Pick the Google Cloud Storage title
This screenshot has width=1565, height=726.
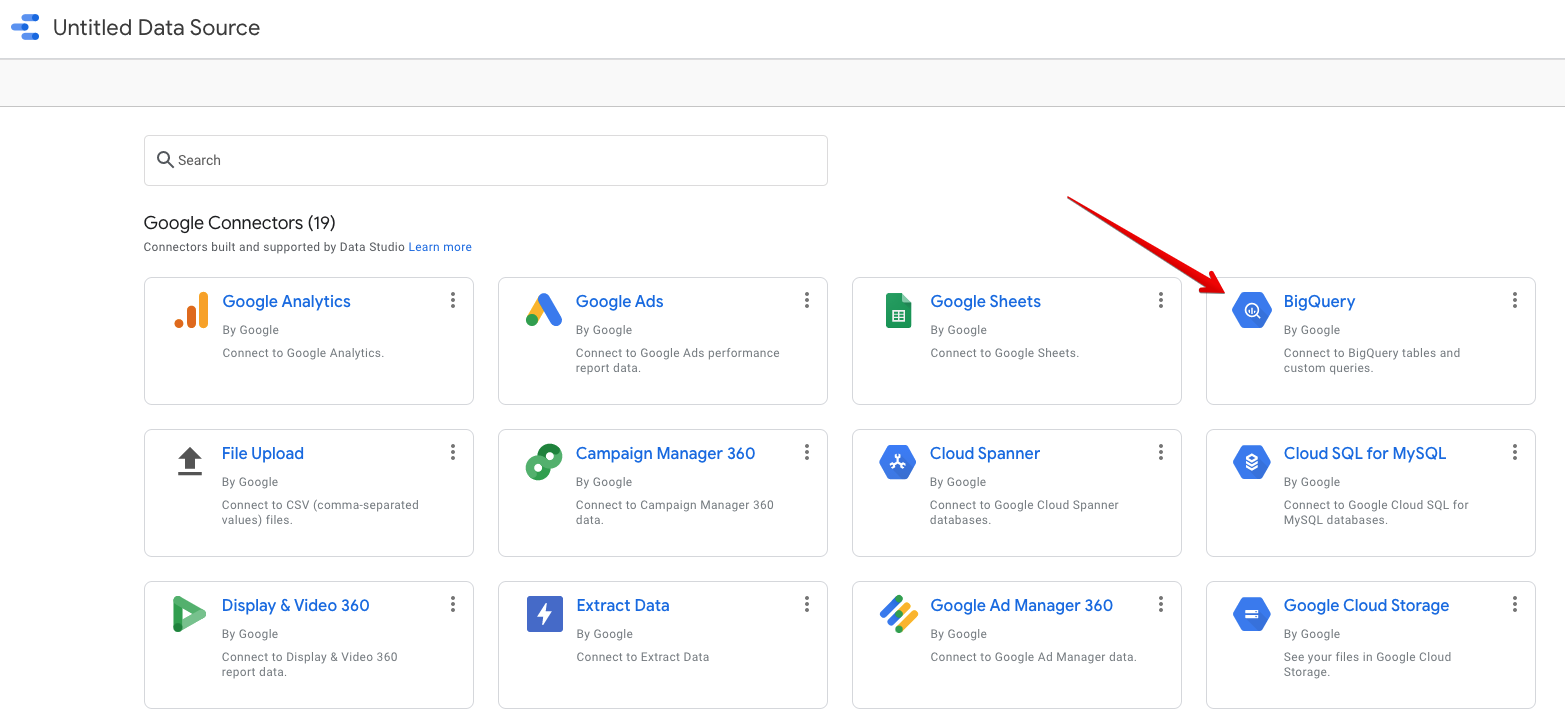point(1366,606)
